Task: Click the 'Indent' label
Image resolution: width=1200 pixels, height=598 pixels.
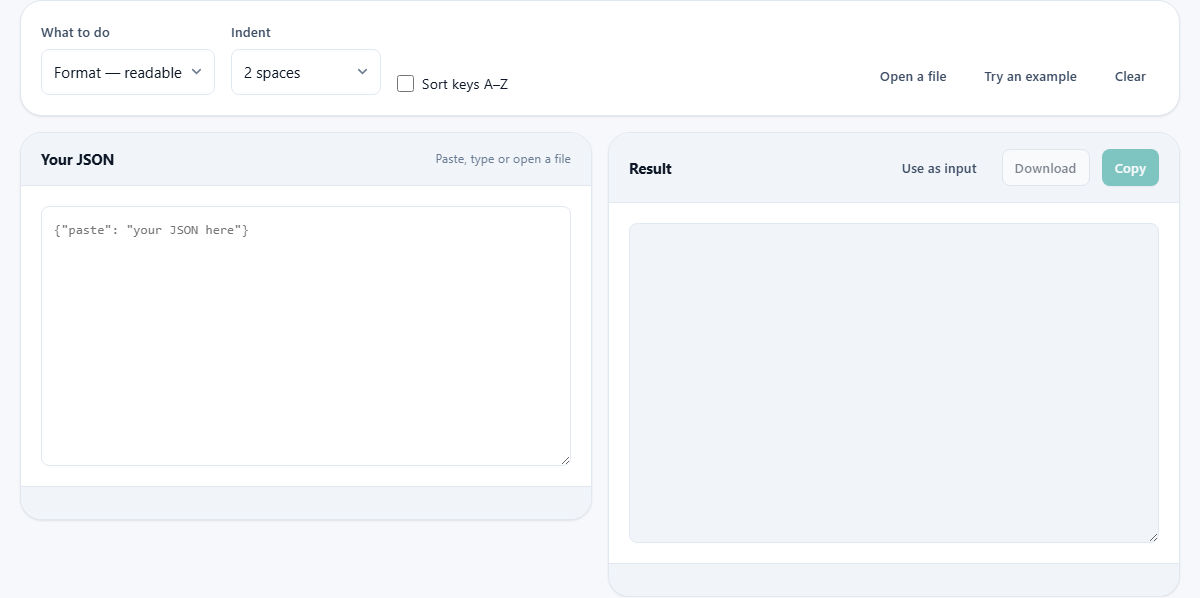Action: tap(251, 32)
